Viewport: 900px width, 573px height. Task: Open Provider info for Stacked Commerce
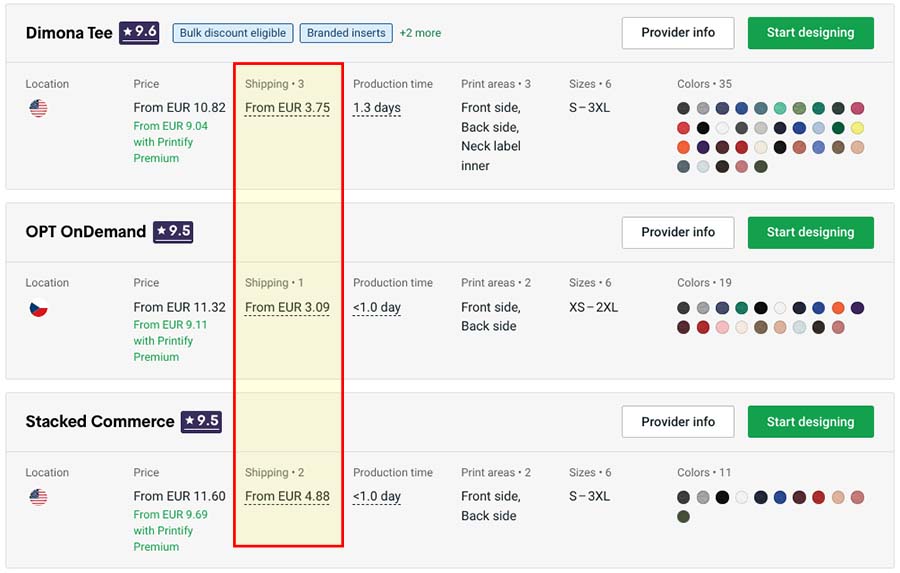pyautogui.click(x=678, y=421)
